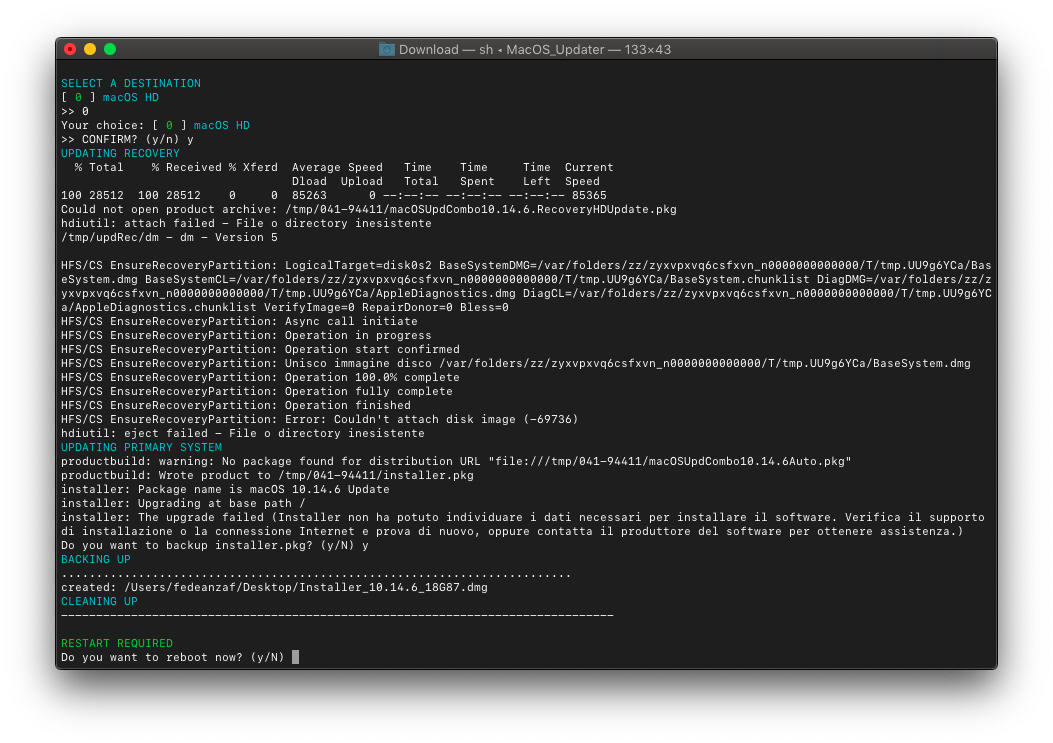Click the "Average Speed" column header

pos(337,167)
